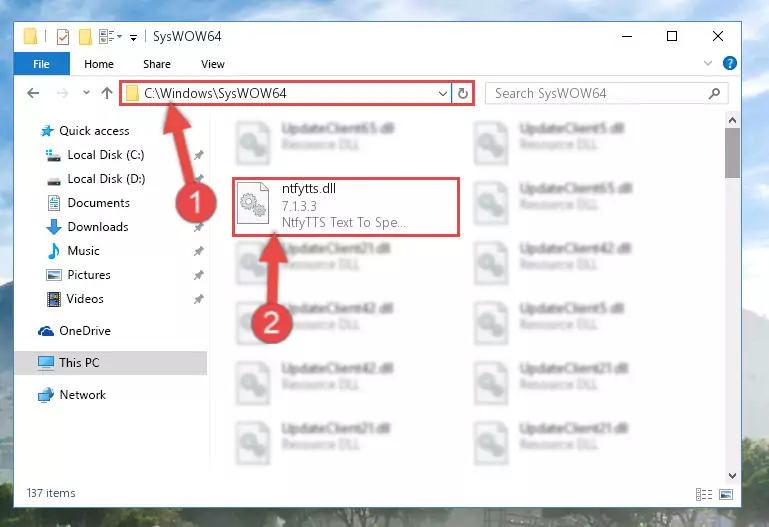Open the File menu tab
The height and width of the screenshot is (527, 769).
pyautogui.click(x=42, y=64)
